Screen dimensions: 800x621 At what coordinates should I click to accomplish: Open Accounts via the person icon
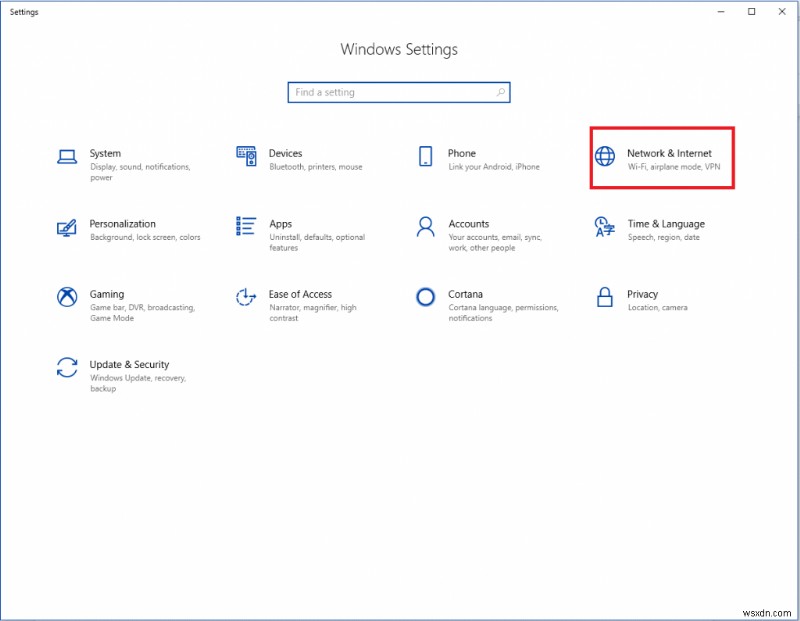click(425, 227)
